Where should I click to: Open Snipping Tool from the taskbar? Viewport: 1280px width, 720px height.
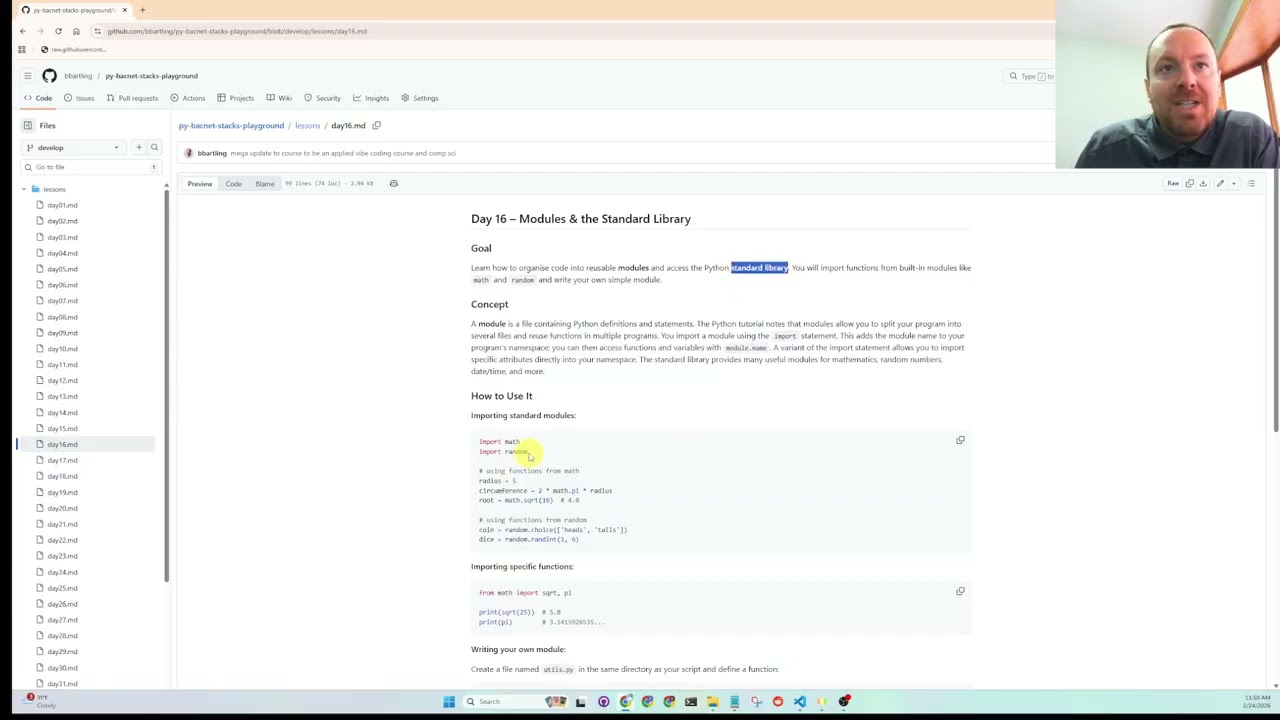tap(756, 701)
